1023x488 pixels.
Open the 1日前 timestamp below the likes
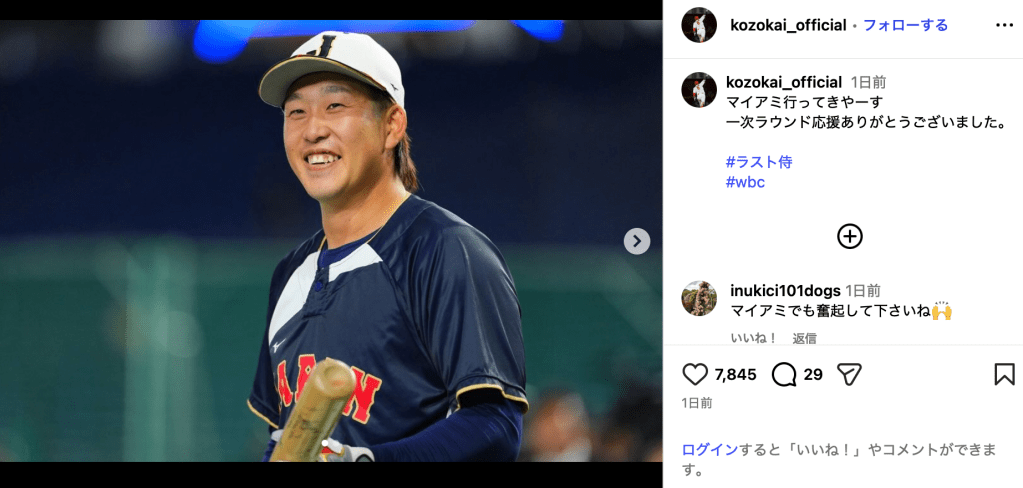[x=697, y=403]
